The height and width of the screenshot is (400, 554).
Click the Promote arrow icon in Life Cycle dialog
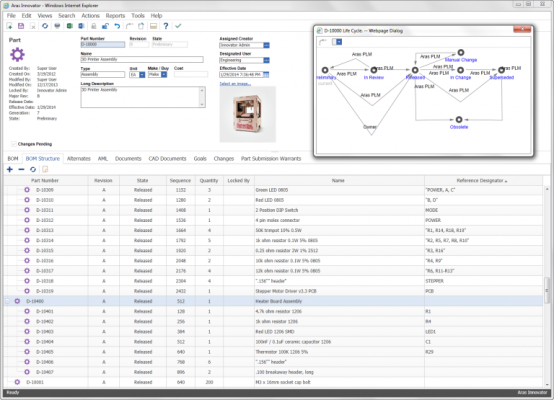323,42
